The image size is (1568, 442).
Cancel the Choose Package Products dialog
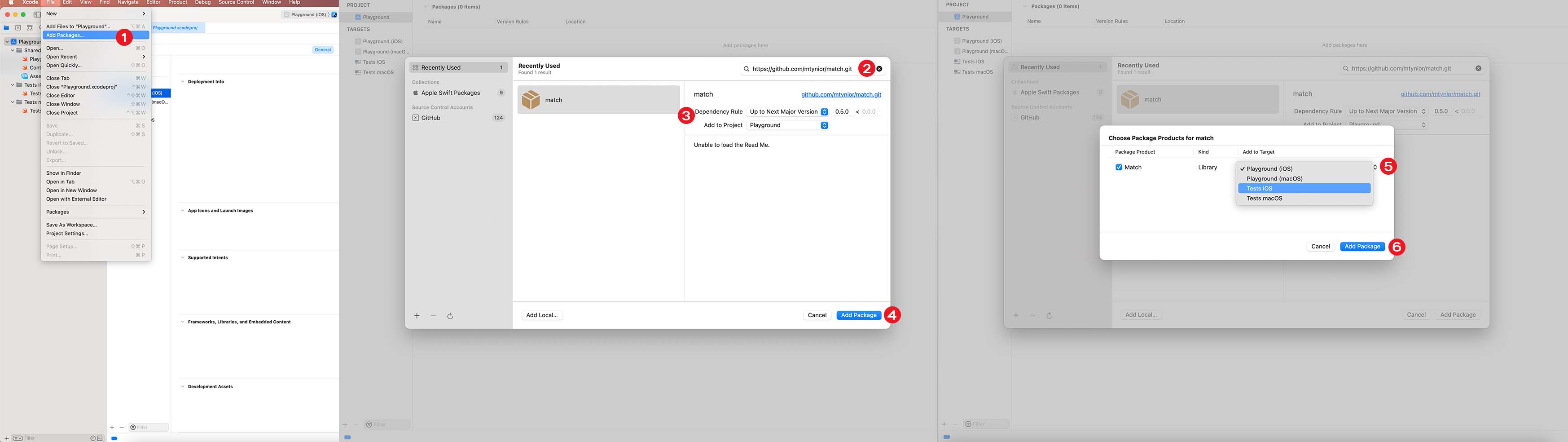[x=1320, y=247]
